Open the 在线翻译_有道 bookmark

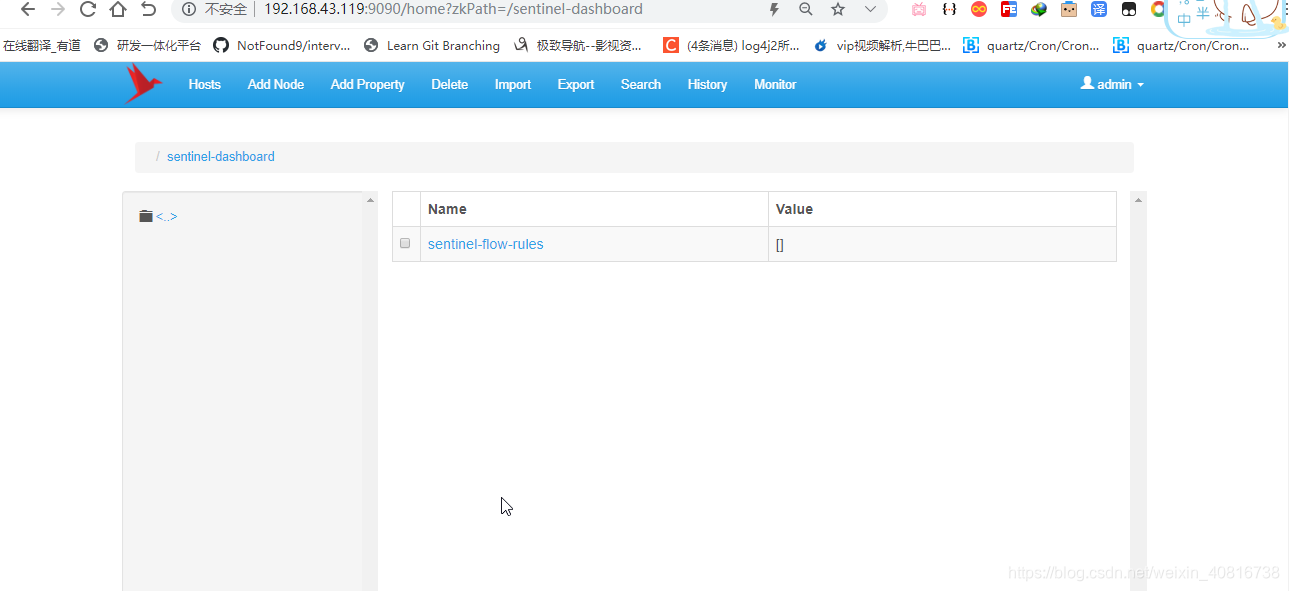(42, 45)
